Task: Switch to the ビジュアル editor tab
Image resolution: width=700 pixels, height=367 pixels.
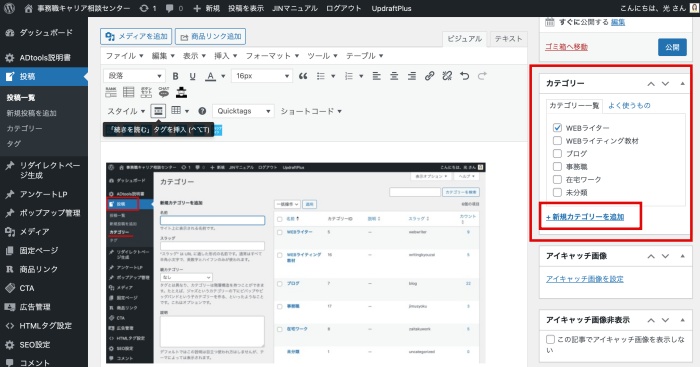Action: tap(465, 39)
